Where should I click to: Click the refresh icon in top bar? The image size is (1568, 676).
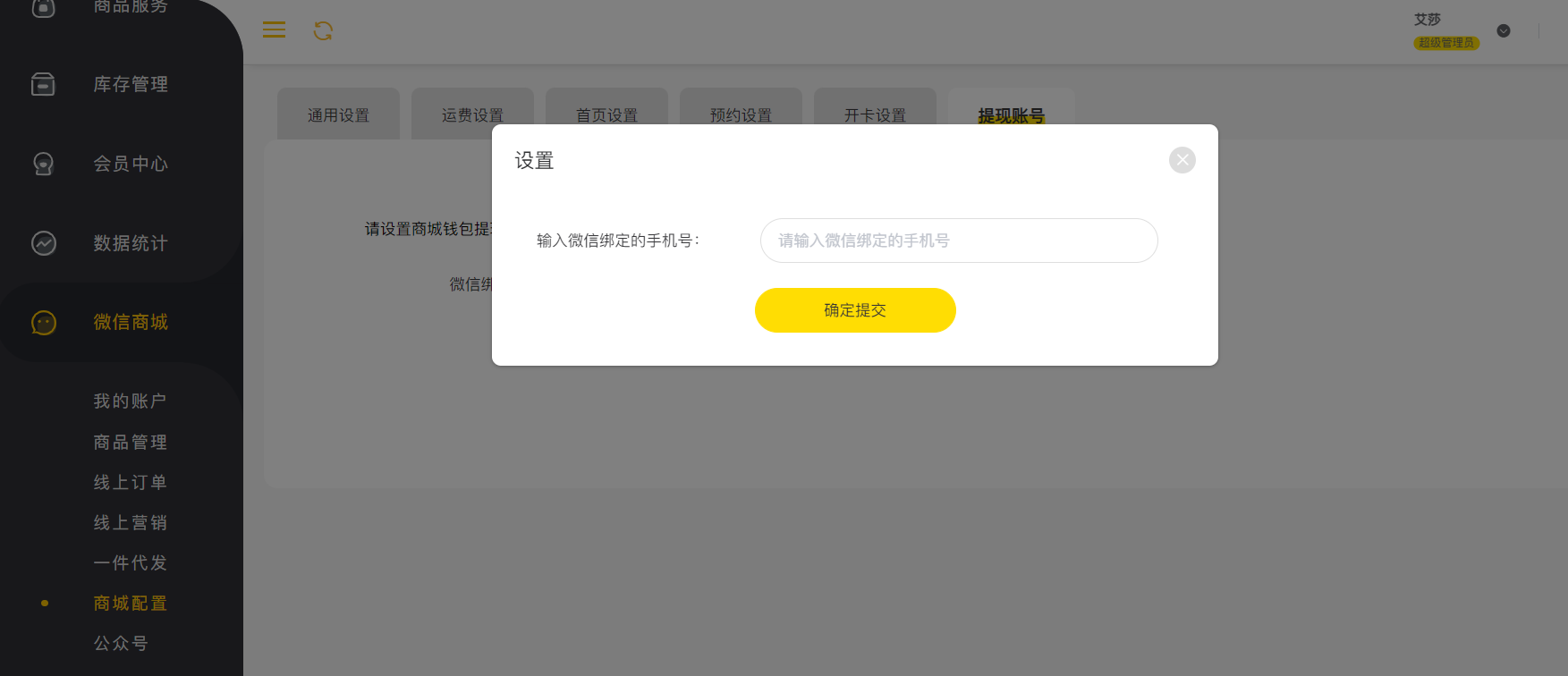pos(323,31)
